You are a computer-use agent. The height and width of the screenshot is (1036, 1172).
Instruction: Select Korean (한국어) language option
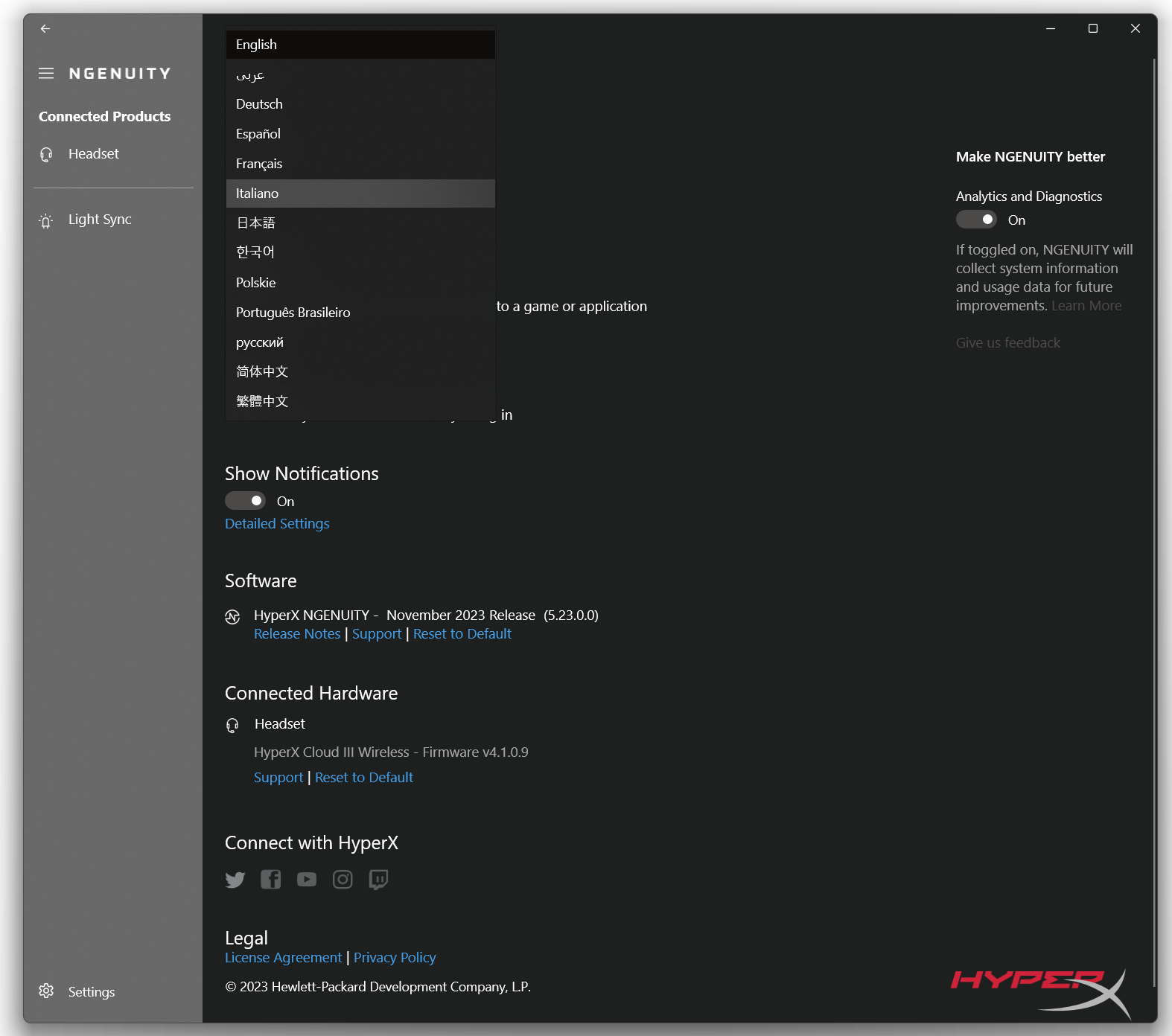point(360,253)
